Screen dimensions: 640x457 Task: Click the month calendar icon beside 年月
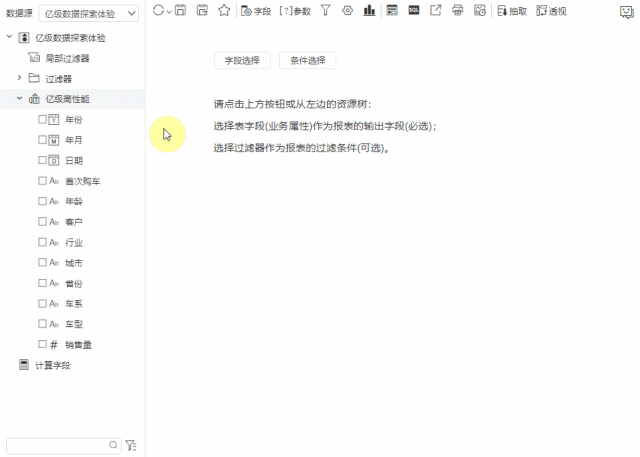coord(54,140)
